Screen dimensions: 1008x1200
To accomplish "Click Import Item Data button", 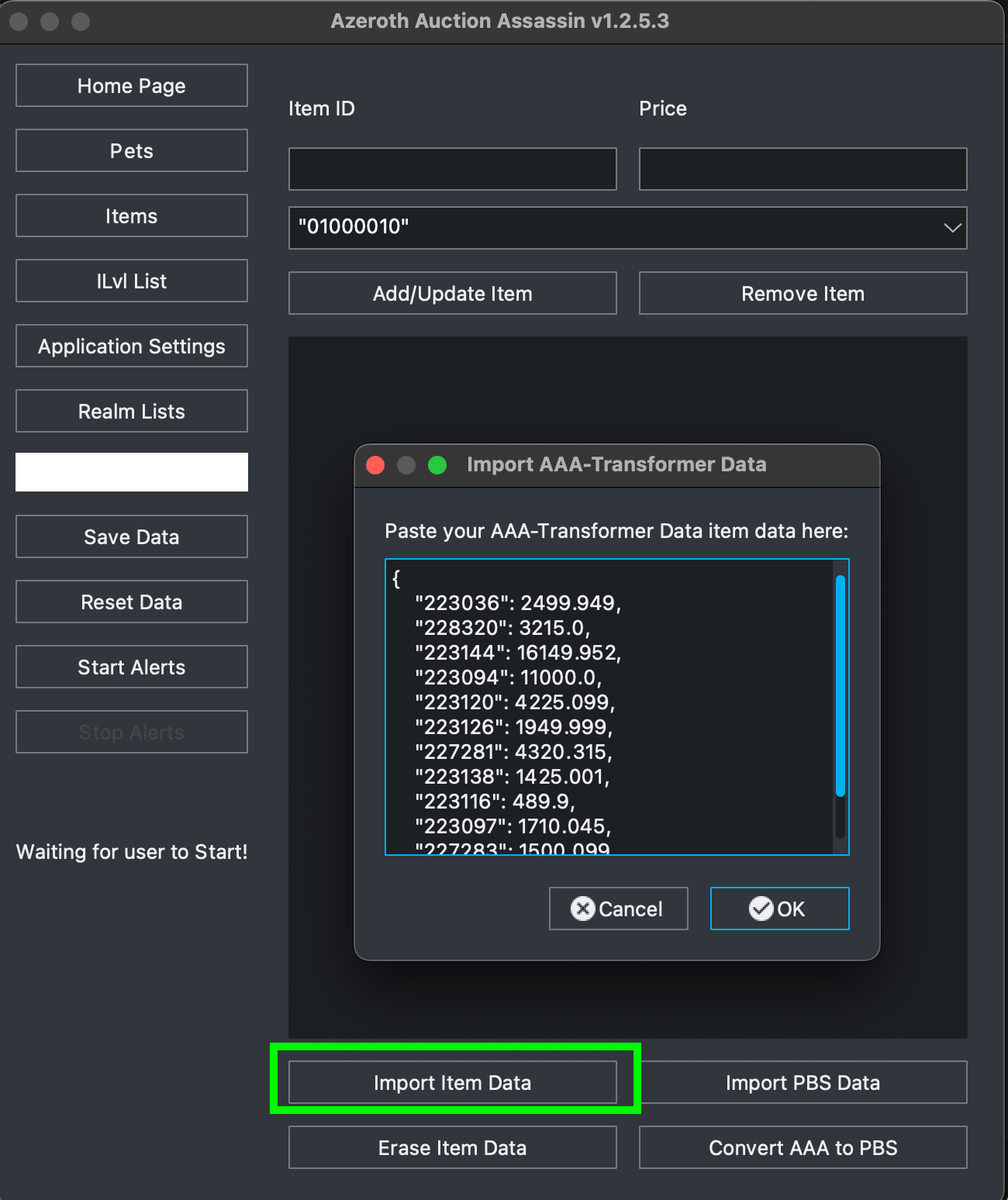I will pyautogui.click(x=453, y=1082).
